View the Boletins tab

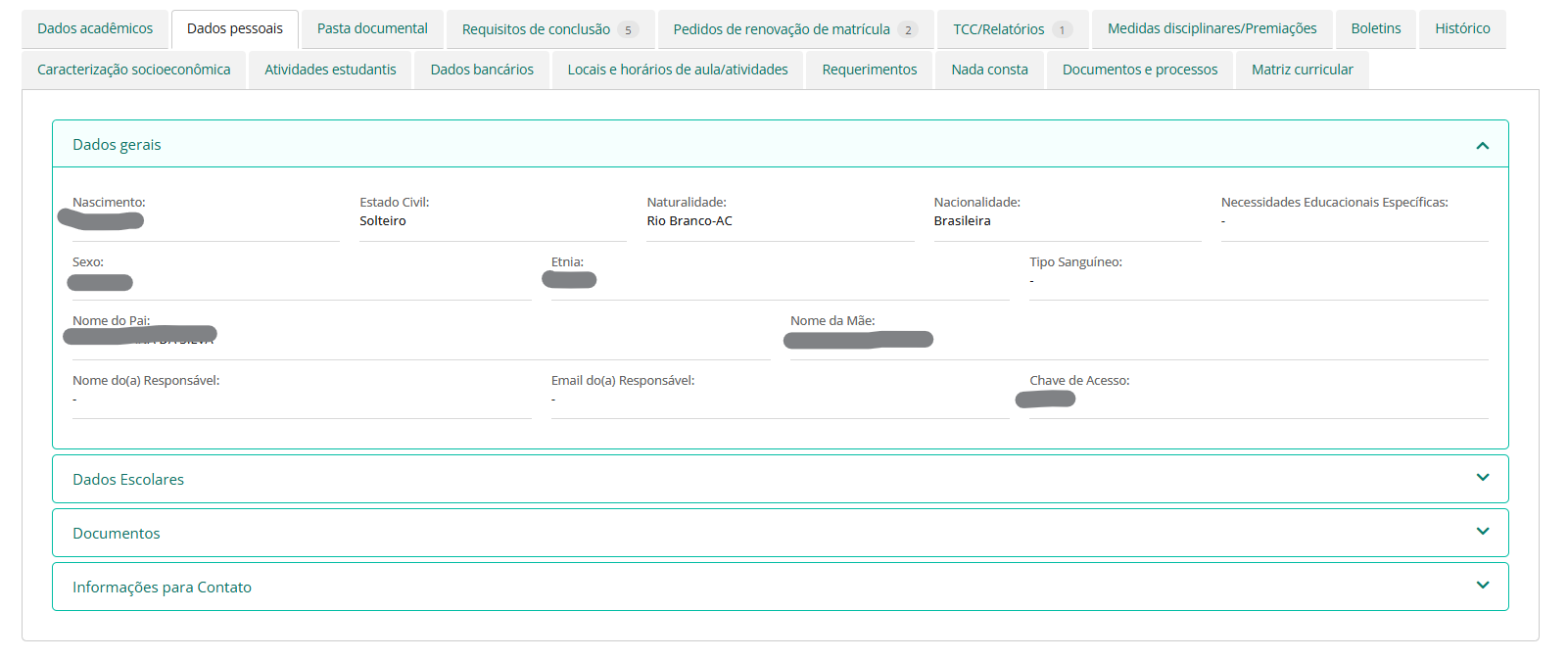pos(1375,29)
